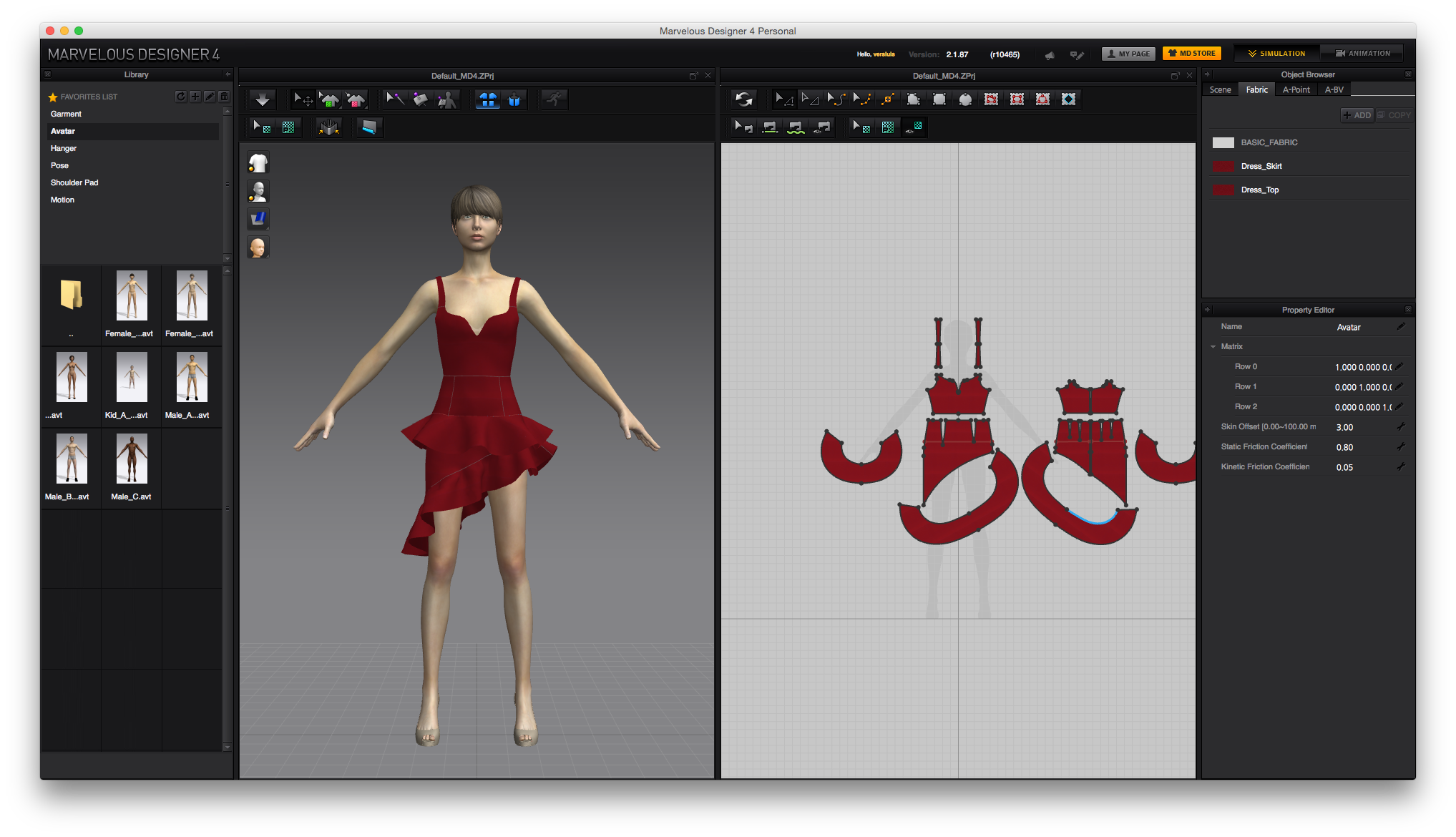
Task: Click the Skin Offset value field
Action: [1361, 427]
